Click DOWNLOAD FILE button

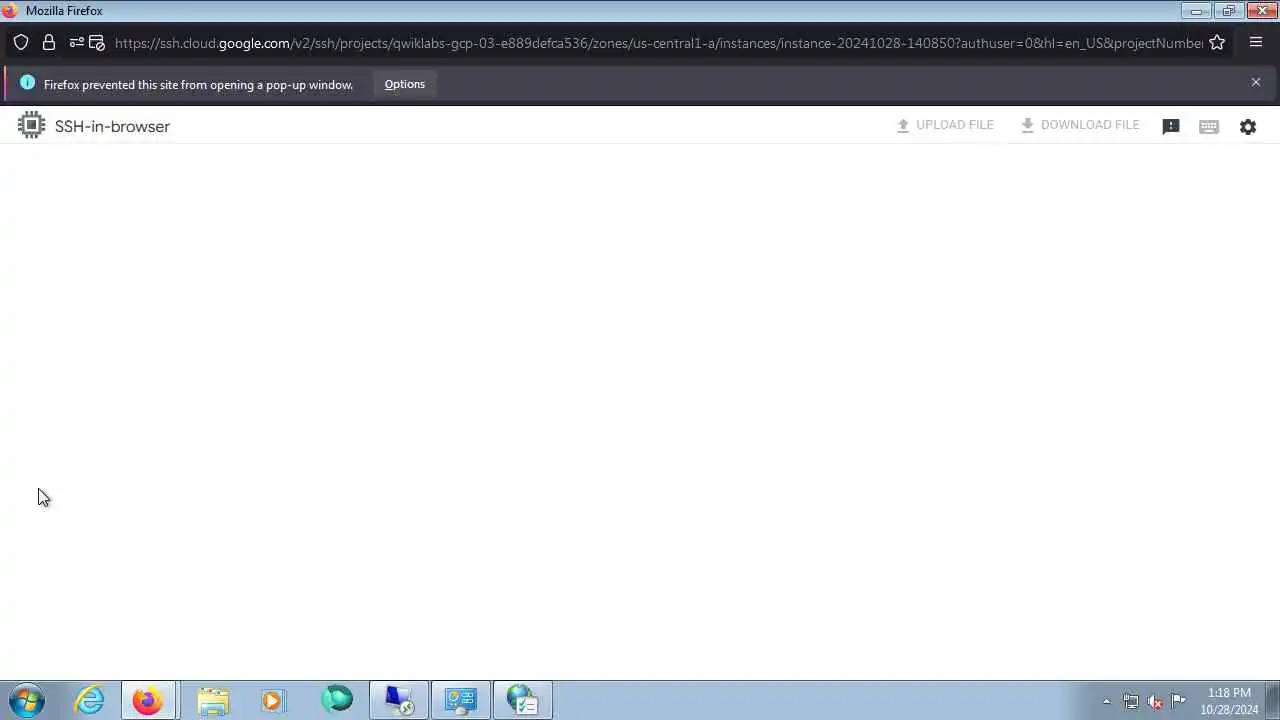coord(1080,125)
